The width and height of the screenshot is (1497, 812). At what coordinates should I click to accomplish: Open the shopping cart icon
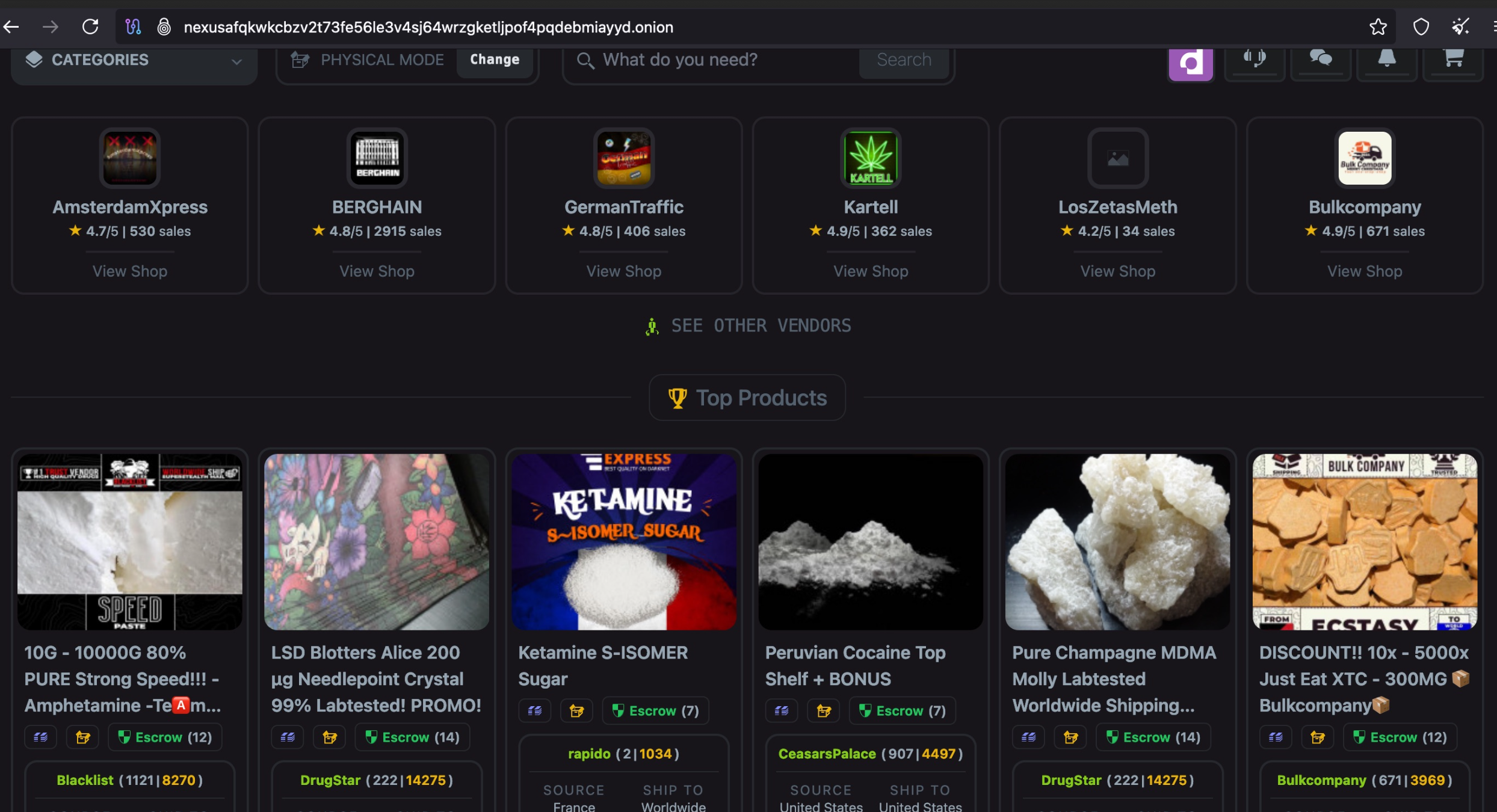click(x=1454, y=60)
